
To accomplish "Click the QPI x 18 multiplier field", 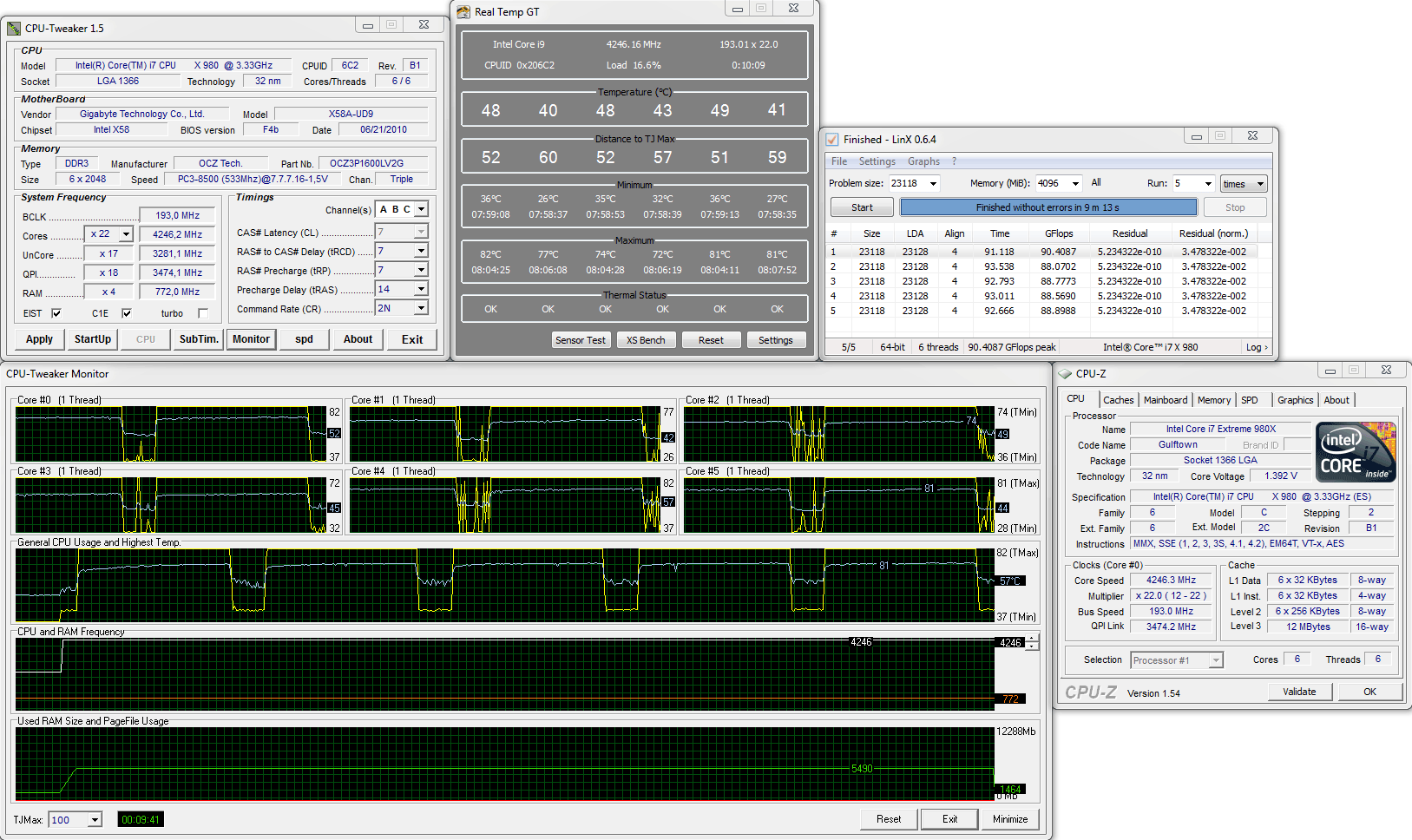I will coord(108,272).
